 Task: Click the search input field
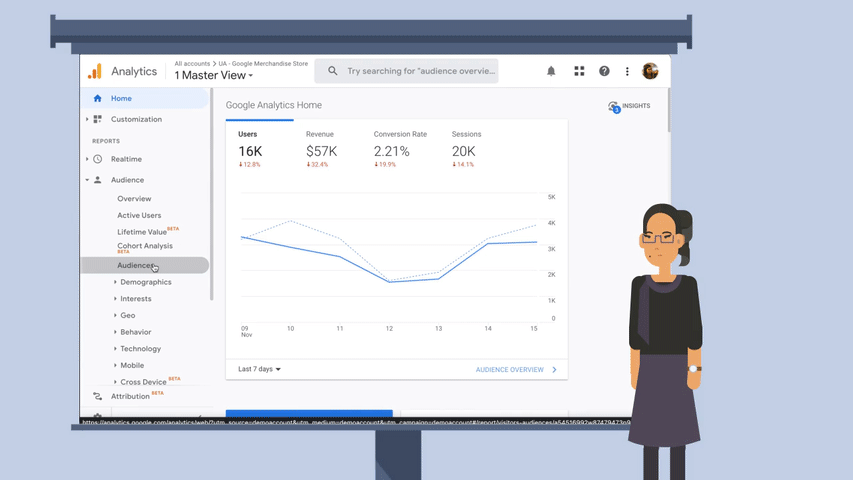[418, 71]
